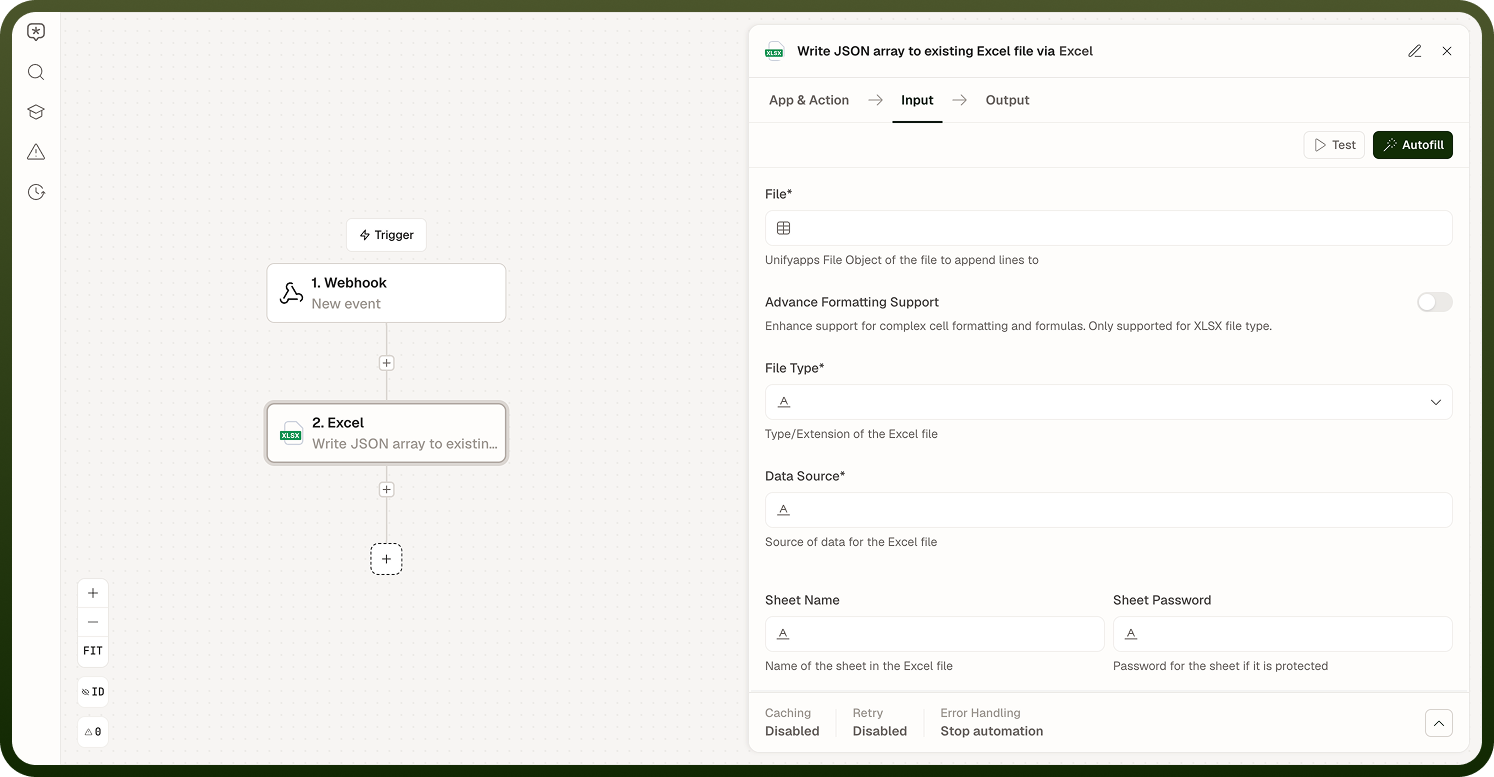
Task: Click the Trigger button above Webhook
Action: tap(387, 235)
